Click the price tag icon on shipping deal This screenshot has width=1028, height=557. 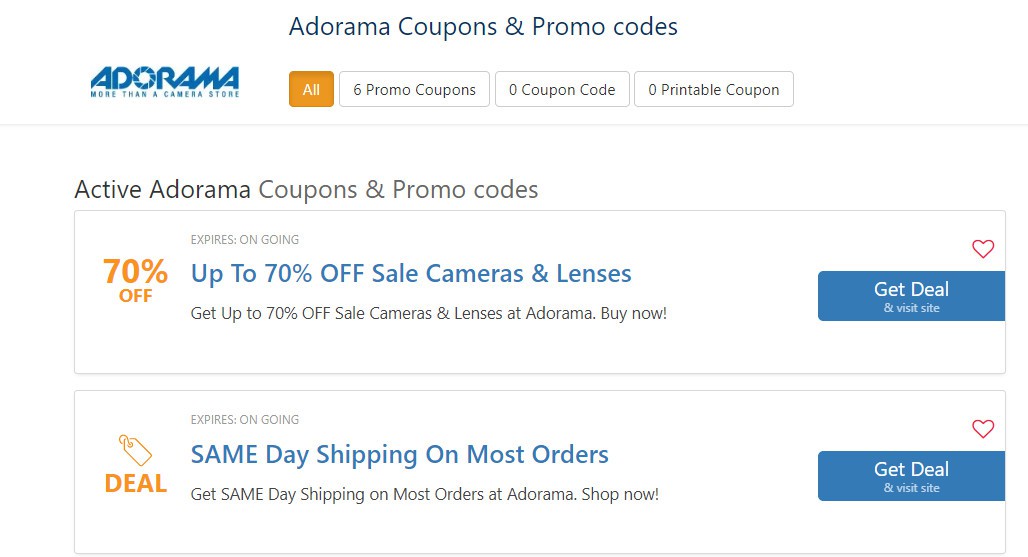(x=135, y=449)
